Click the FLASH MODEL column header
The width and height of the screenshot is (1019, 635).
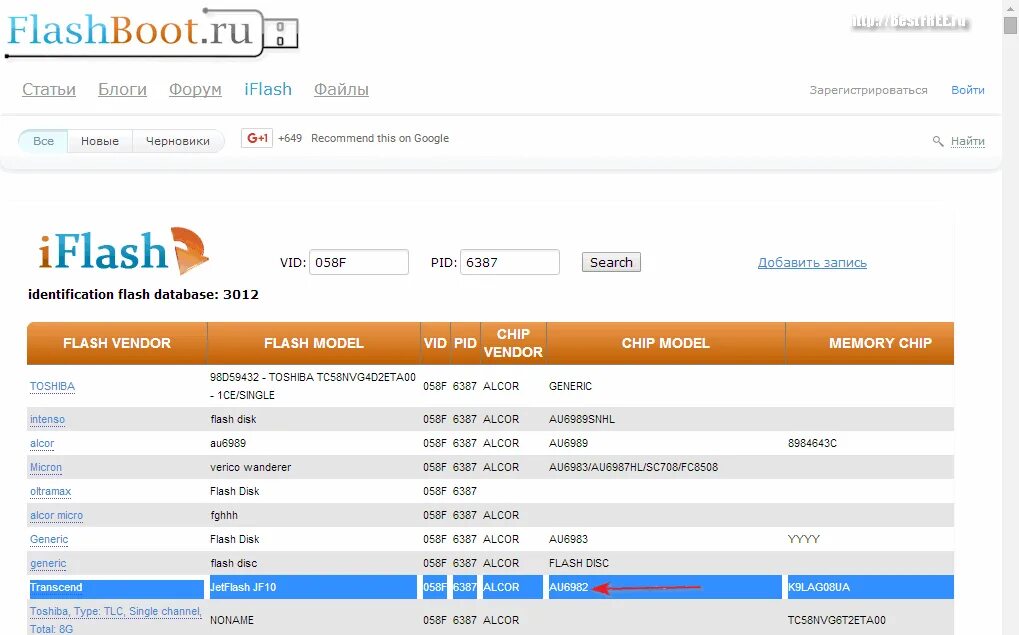(x=314, y=343)
